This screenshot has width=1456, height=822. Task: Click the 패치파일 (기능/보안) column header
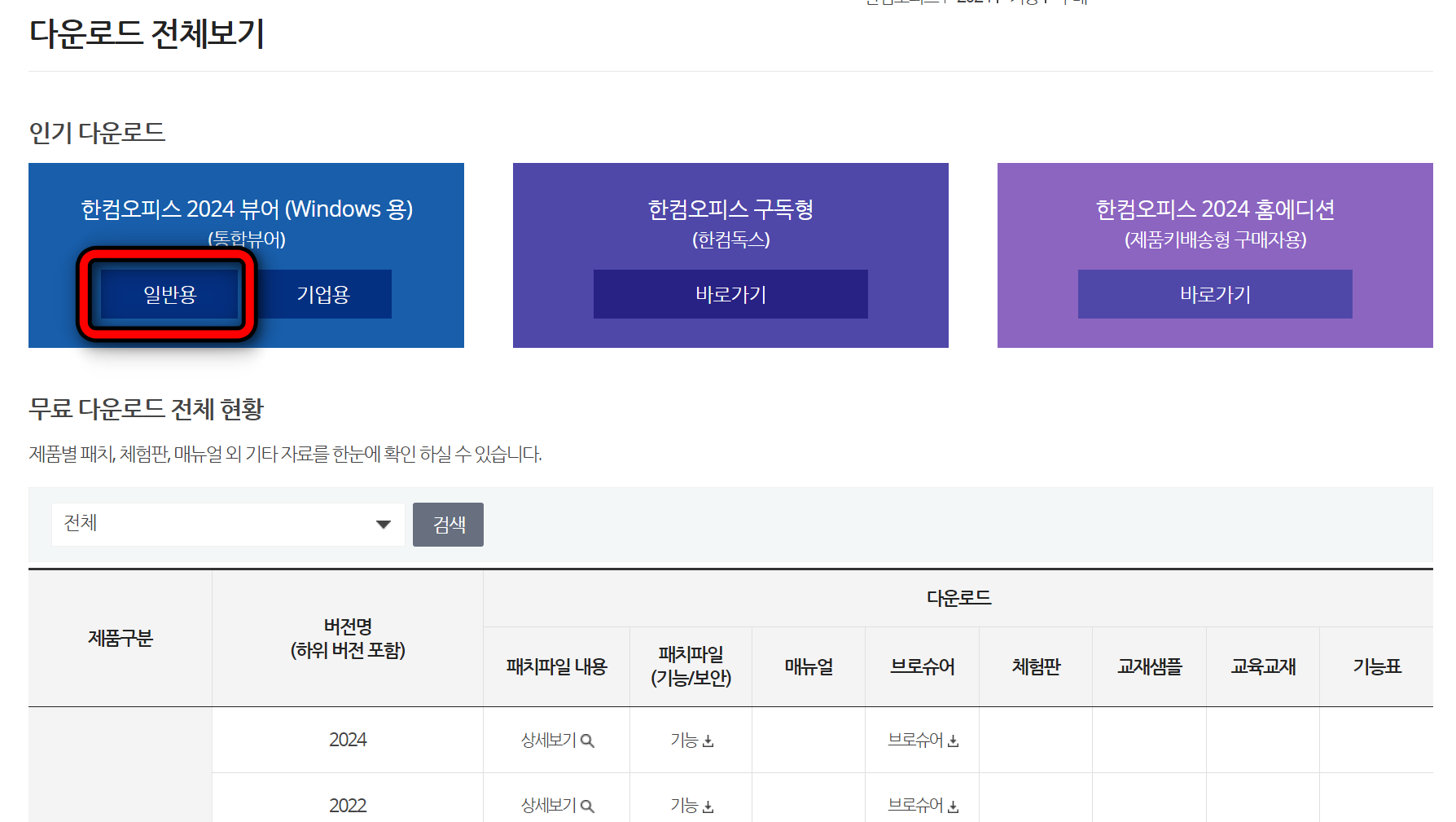691,666
